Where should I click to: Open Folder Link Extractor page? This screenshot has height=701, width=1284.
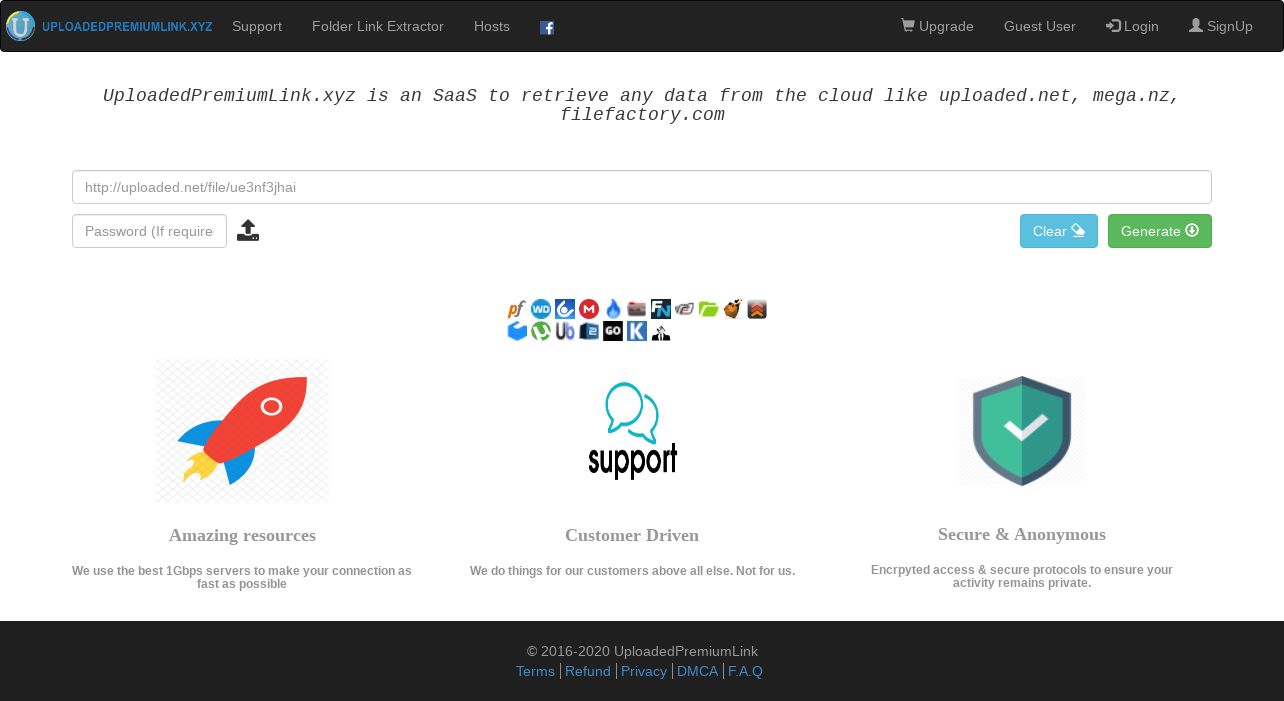(378, 26)
